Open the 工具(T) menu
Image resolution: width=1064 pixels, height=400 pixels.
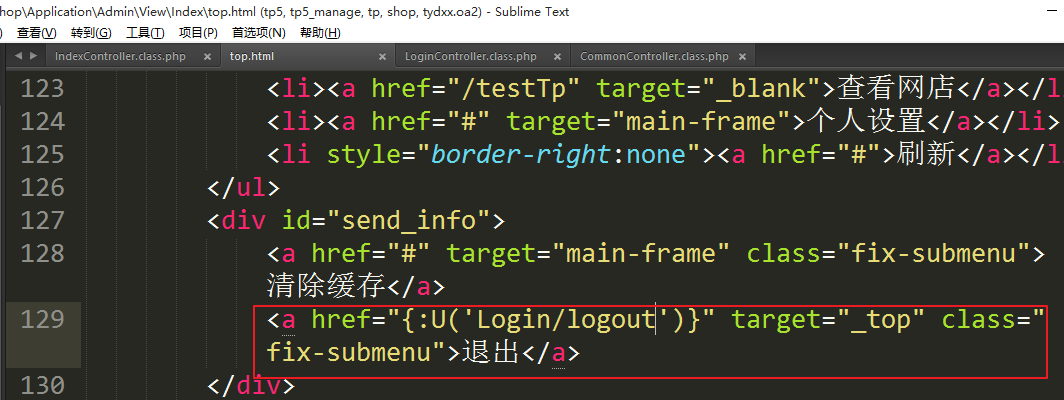click(145, 33)
